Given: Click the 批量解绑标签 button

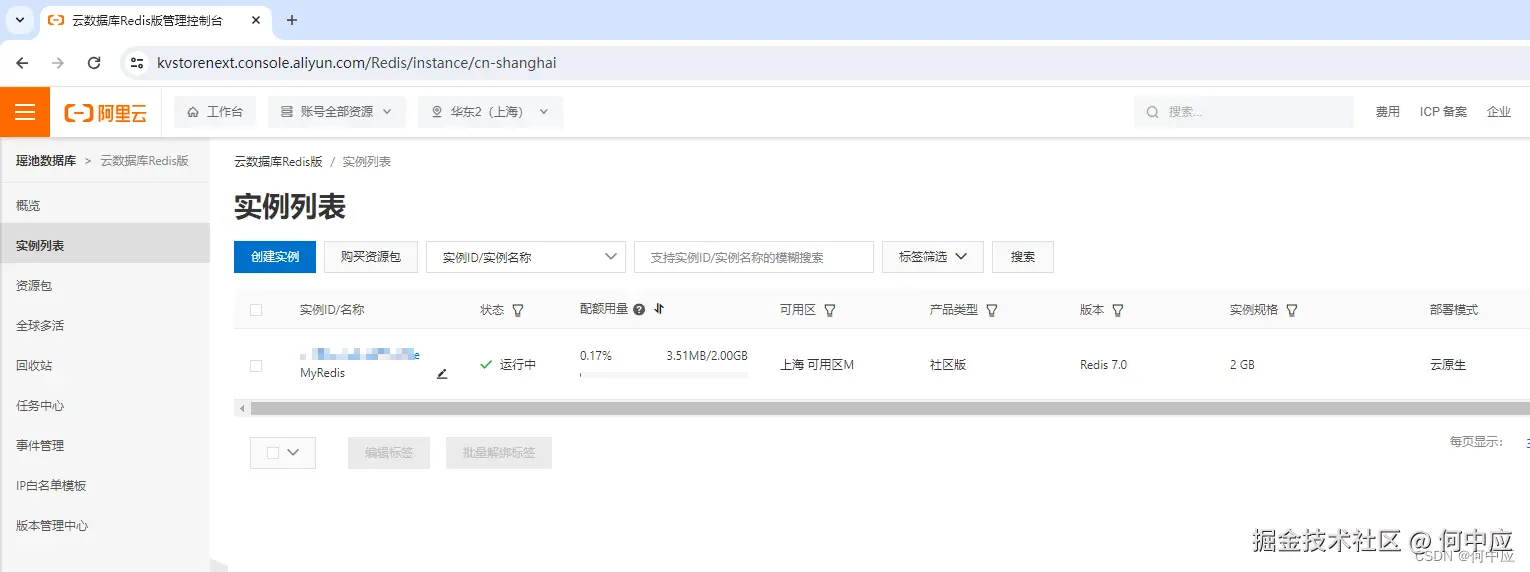Looking at the screenshot, I should [x=499, y=453].
